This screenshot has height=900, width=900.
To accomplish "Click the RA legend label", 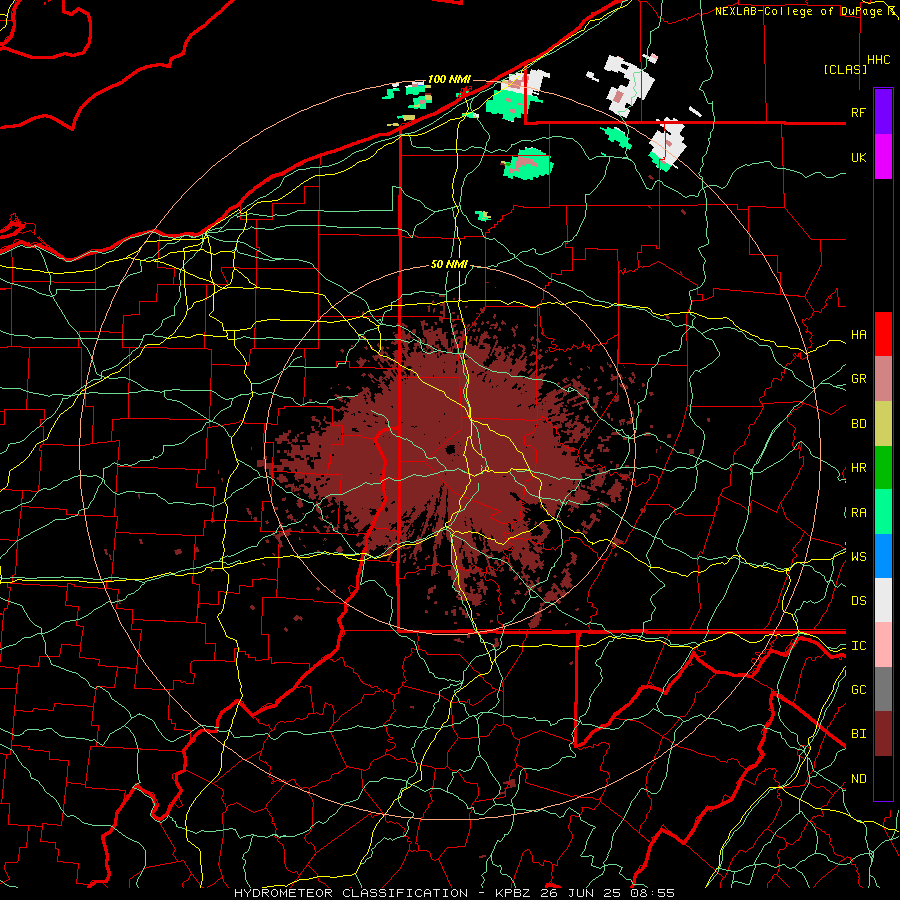I will click(x=858, y=513).
